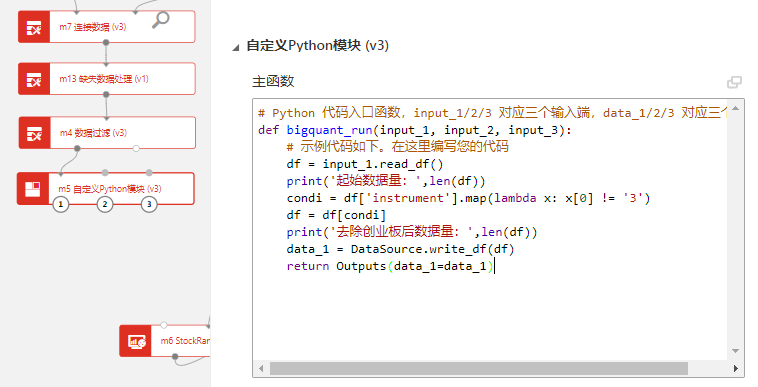
Task: Click second input port atop m5 node
Action: tap(105, 172)
